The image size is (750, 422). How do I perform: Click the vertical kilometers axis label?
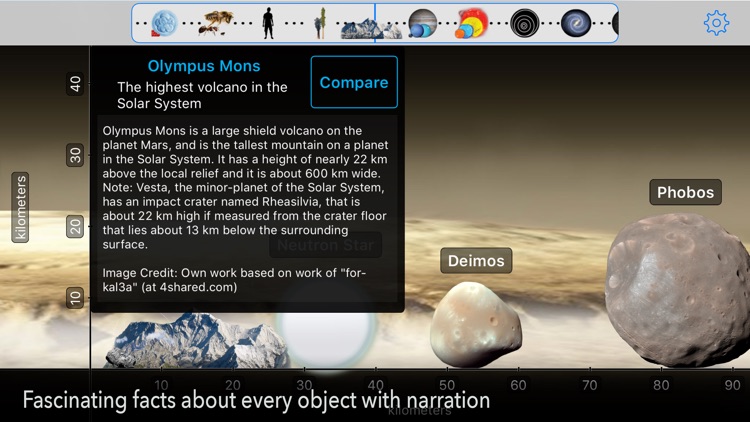[20, 208]
